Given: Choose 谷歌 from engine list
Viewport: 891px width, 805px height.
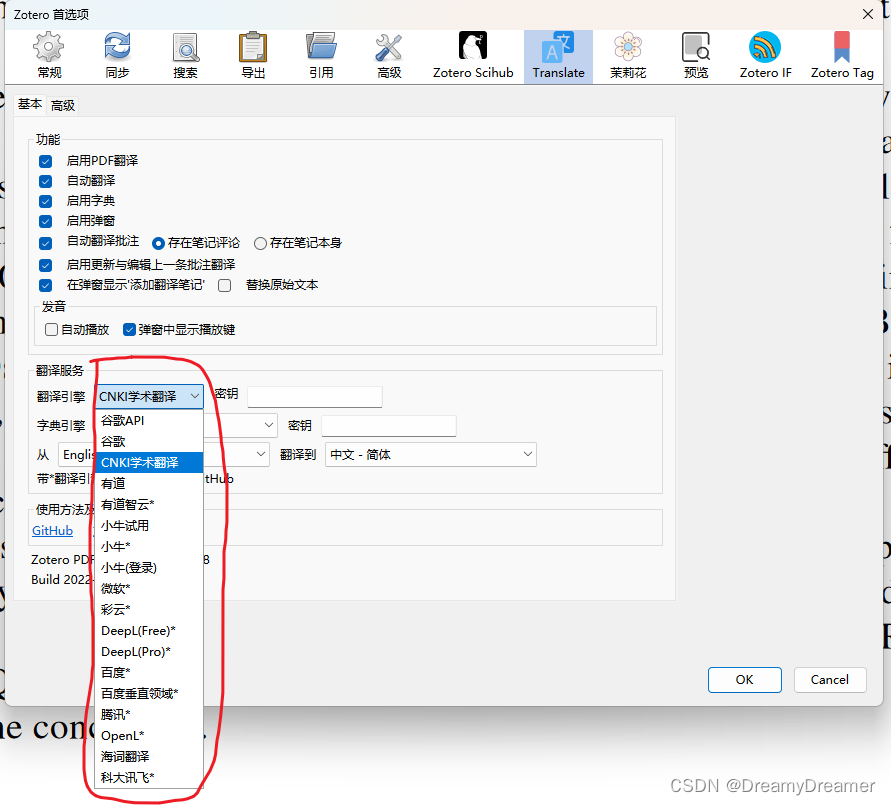Looking at the screenshot, I should coord(149,441).
